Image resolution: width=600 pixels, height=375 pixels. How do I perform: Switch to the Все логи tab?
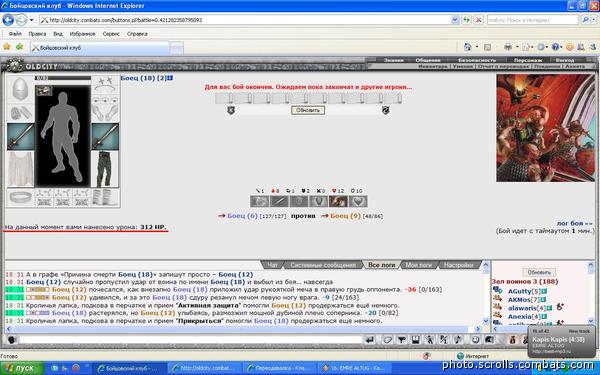coord(381,265)
